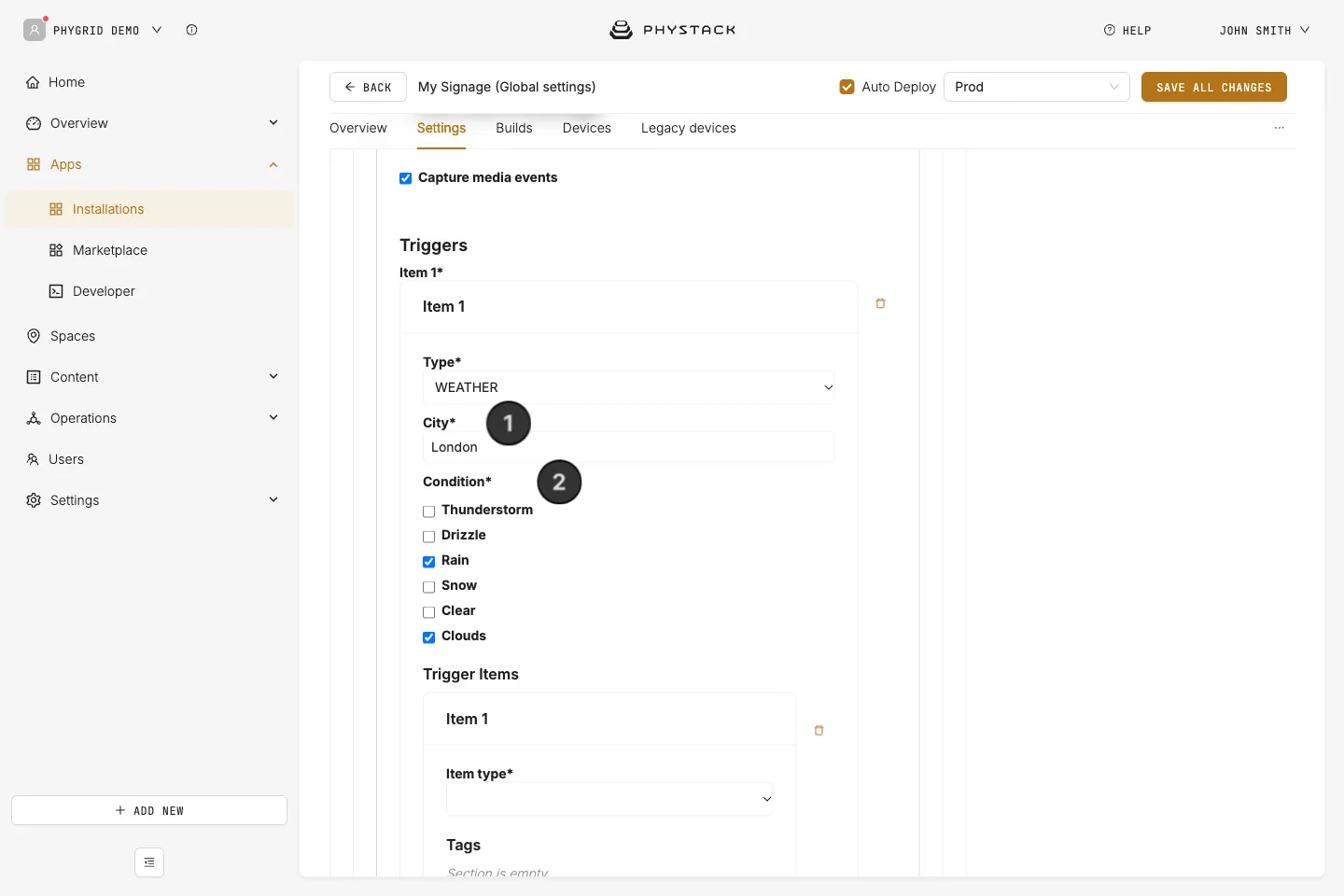
Task: Open the Type dropdown showing WEATHER
Action: [x=628, y=387]
